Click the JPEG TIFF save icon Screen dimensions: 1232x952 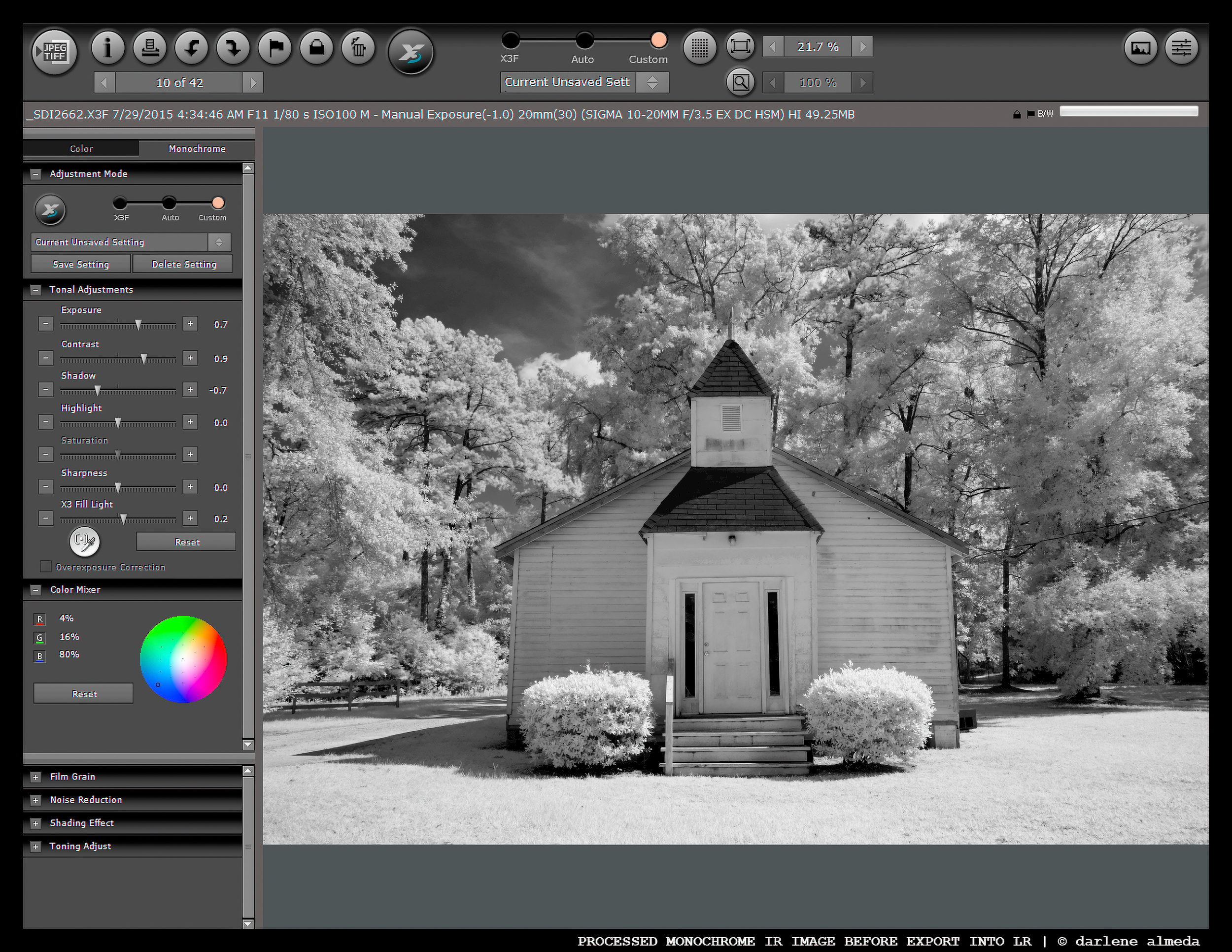point(54,52)
